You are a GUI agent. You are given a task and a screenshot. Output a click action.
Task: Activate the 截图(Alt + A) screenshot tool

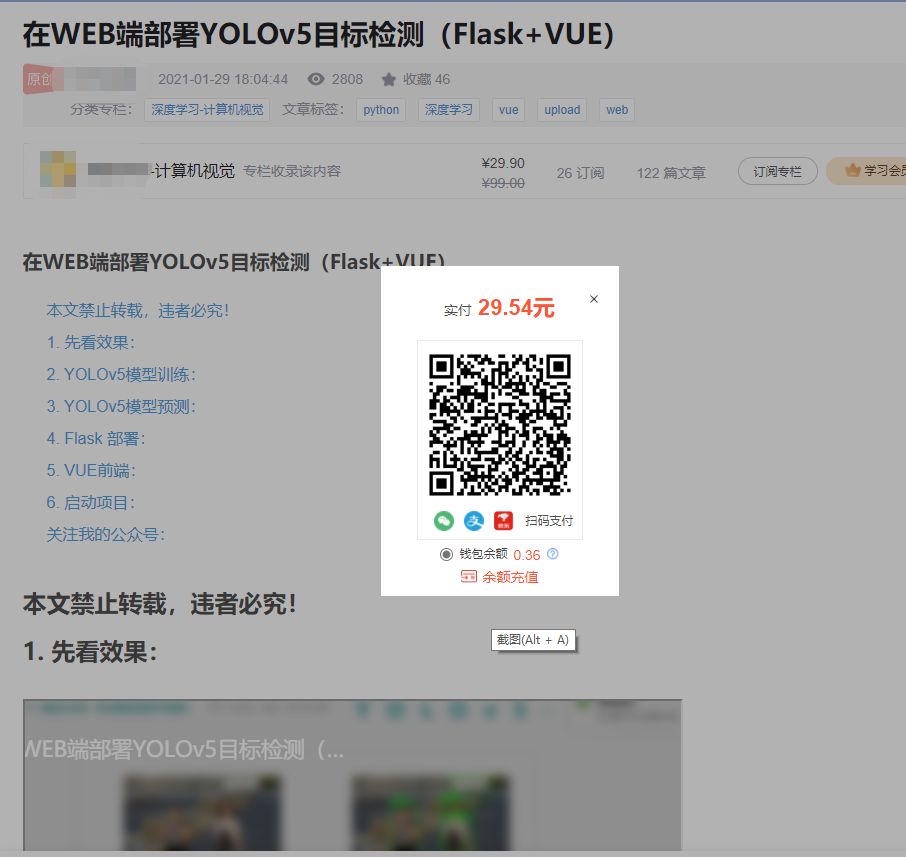(x=533, y=640)
